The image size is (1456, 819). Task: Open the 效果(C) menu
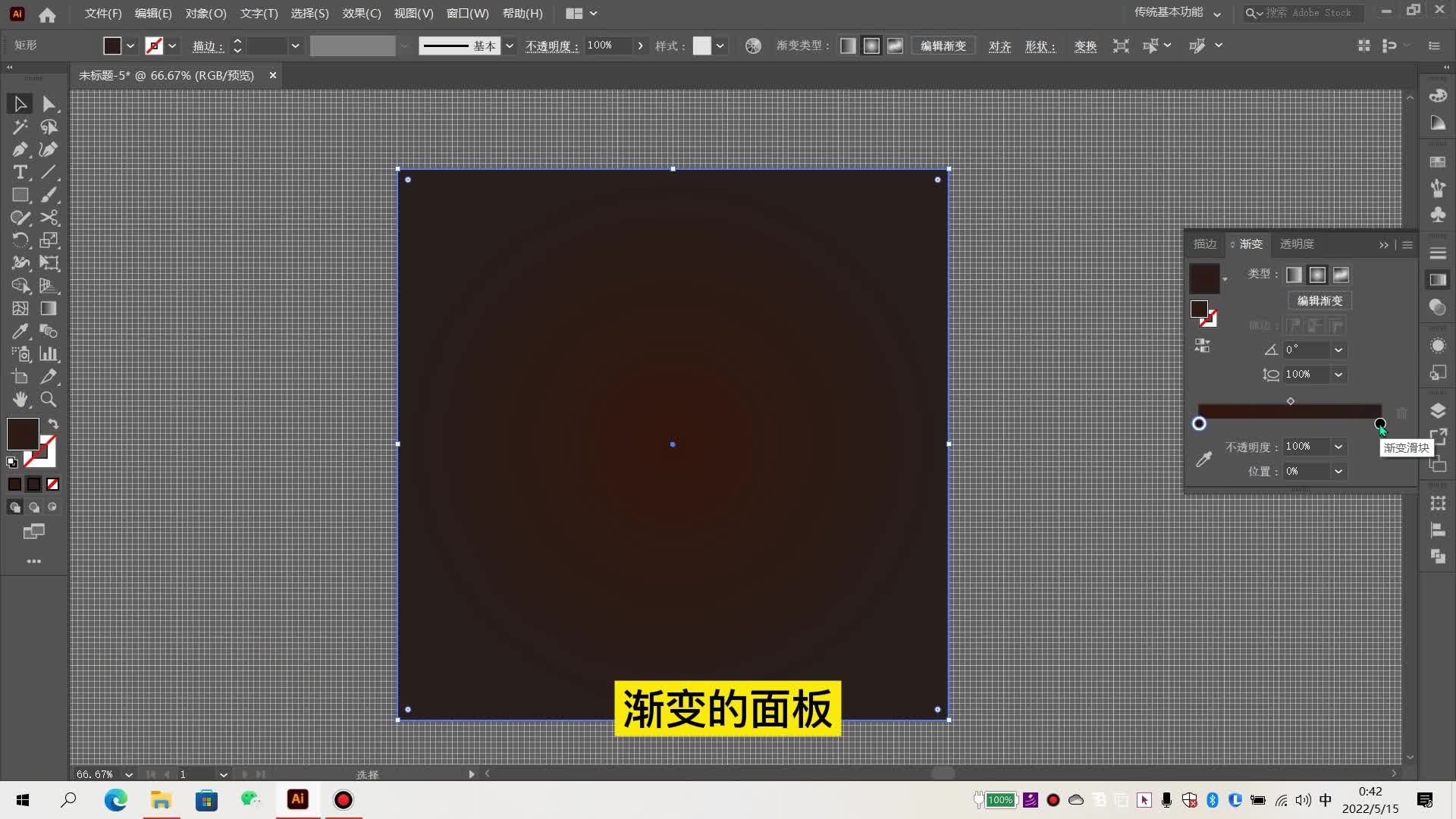point(361,14)
